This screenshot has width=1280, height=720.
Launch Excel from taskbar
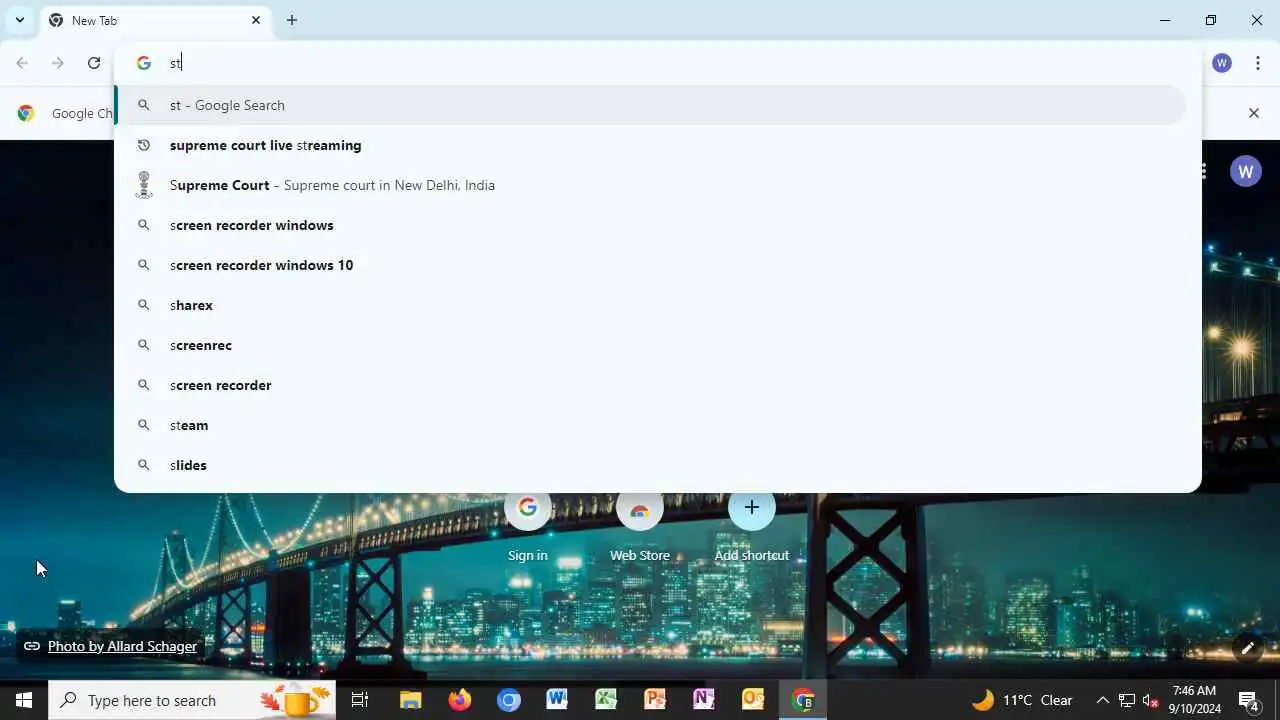606,700
